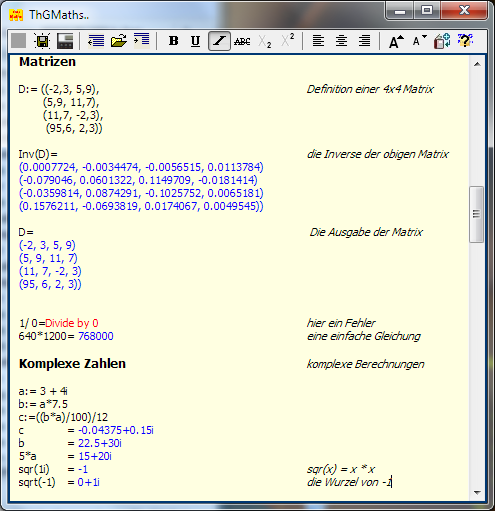
Task: Click the dark calculator-style disk icon
Action: pos(65,41)
